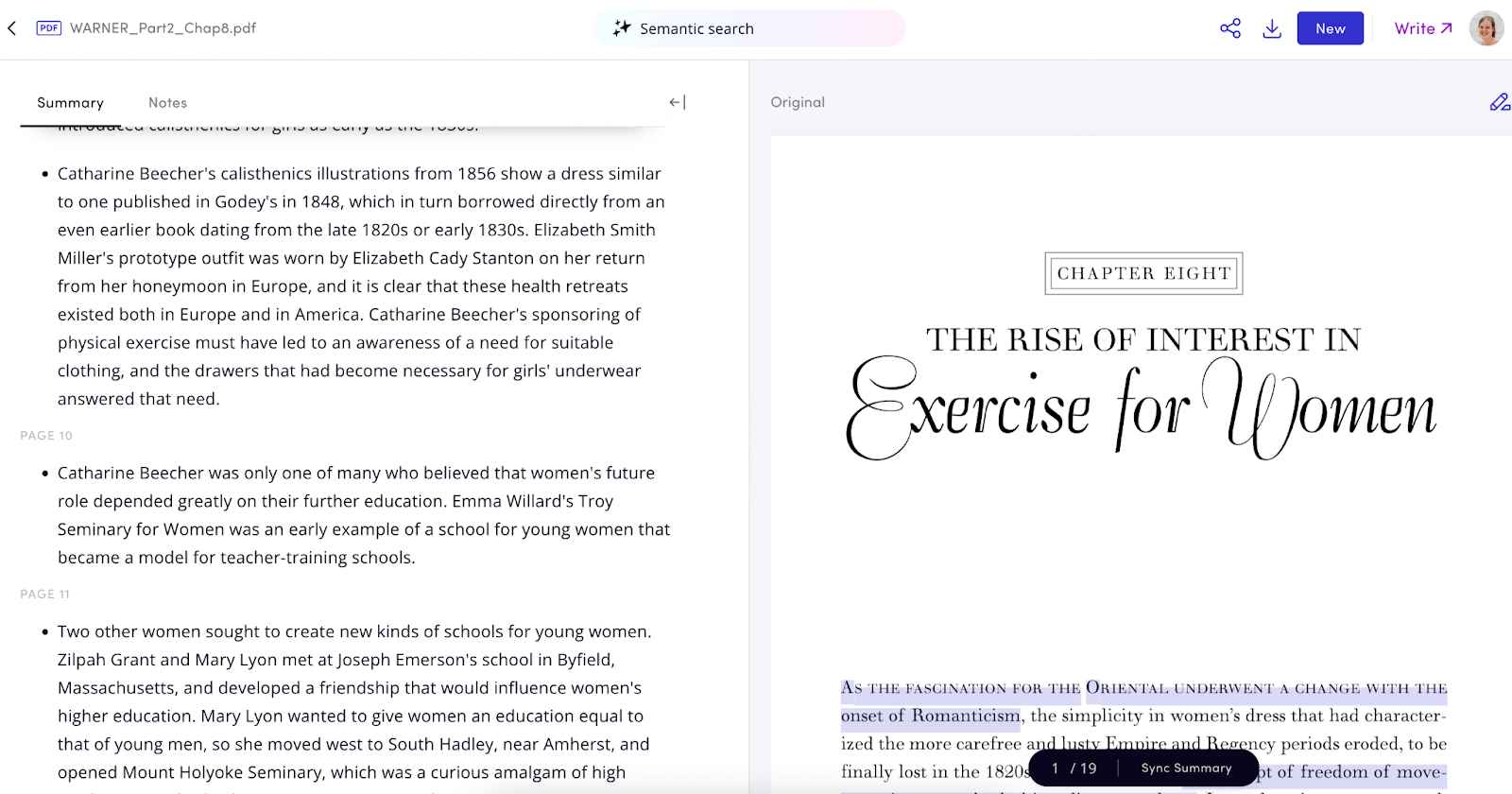The image size is (1512, 794).
Task: Switch to the Summary tab
Action: (71, 103)
